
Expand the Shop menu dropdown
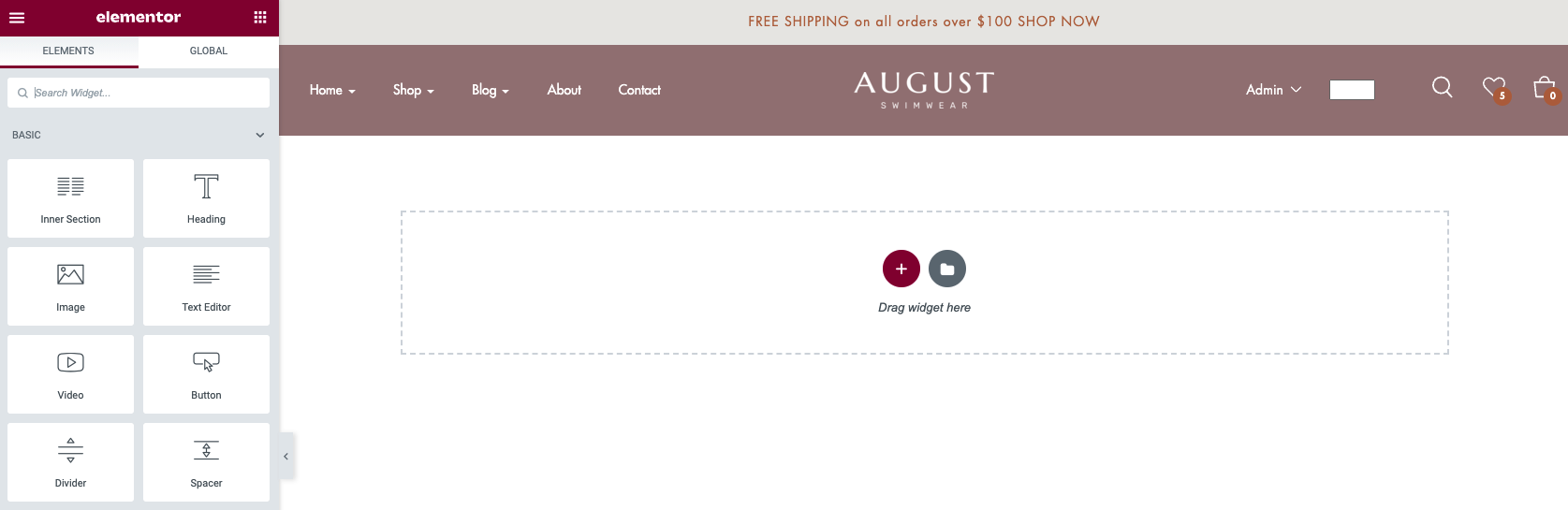(413, 91)
